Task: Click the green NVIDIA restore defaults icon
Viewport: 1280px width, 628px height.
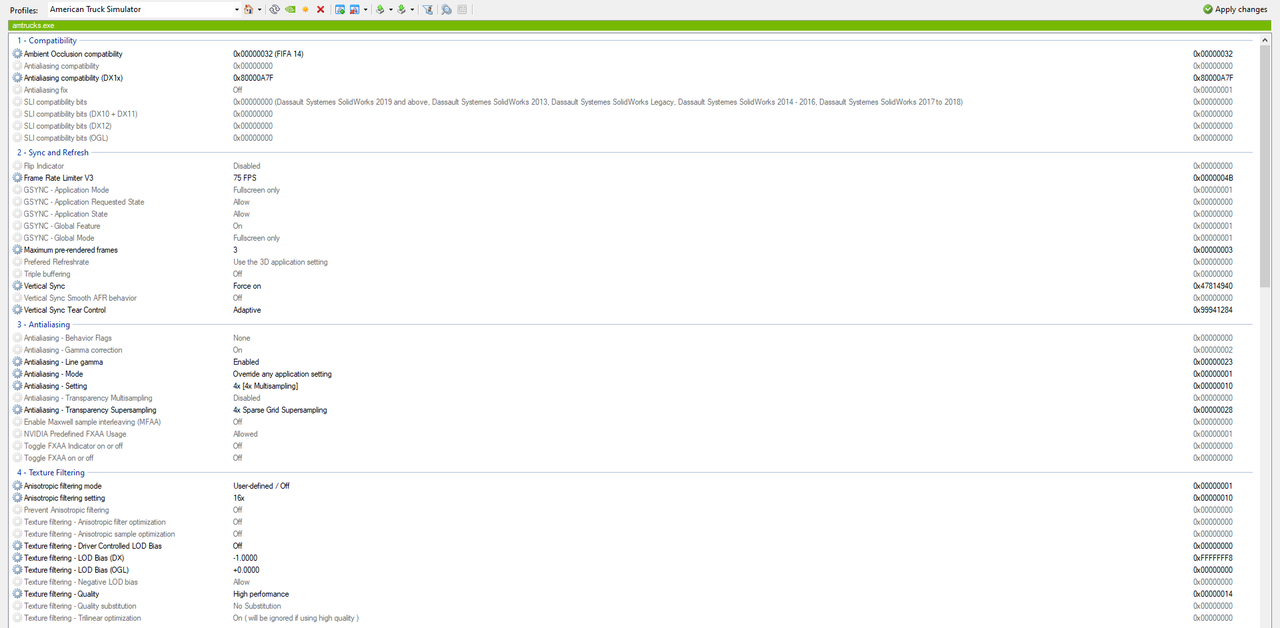Action: [290, 9]
